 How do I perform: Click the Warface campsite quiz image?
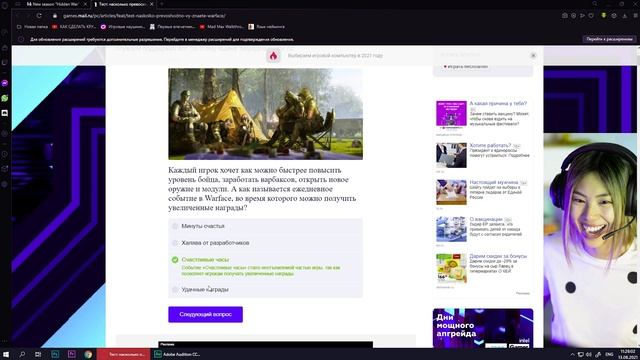265,114
